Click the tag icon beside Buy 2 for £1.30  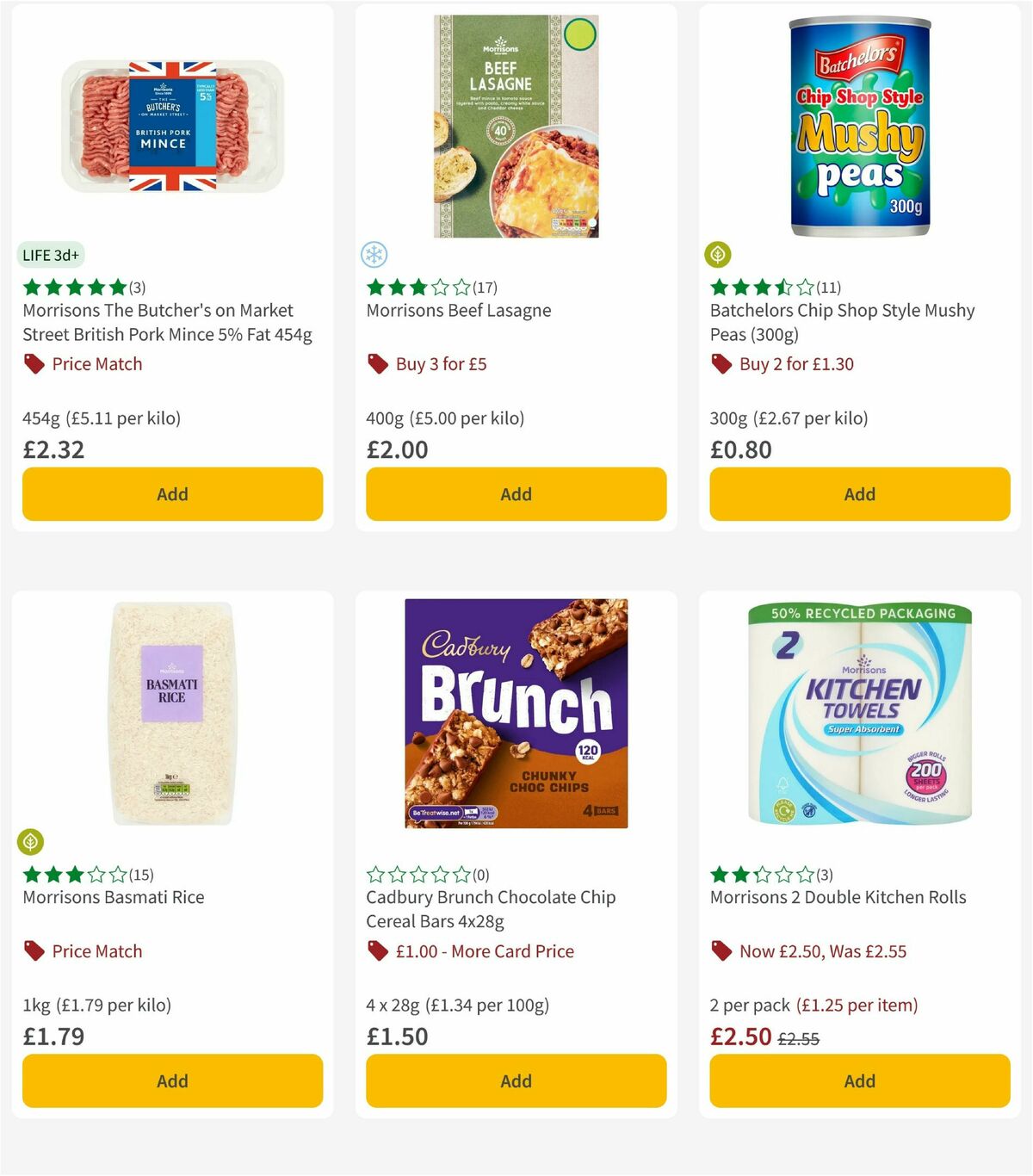point(721,364)
